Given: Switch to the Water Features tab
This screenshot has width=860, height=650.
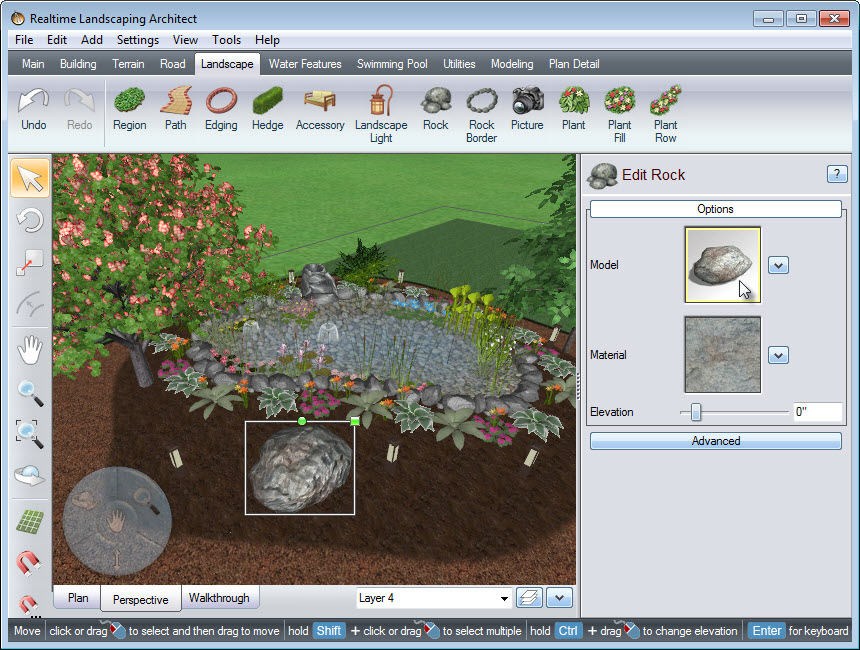Looking at the screenshot, I should click(x=305, y=64).
